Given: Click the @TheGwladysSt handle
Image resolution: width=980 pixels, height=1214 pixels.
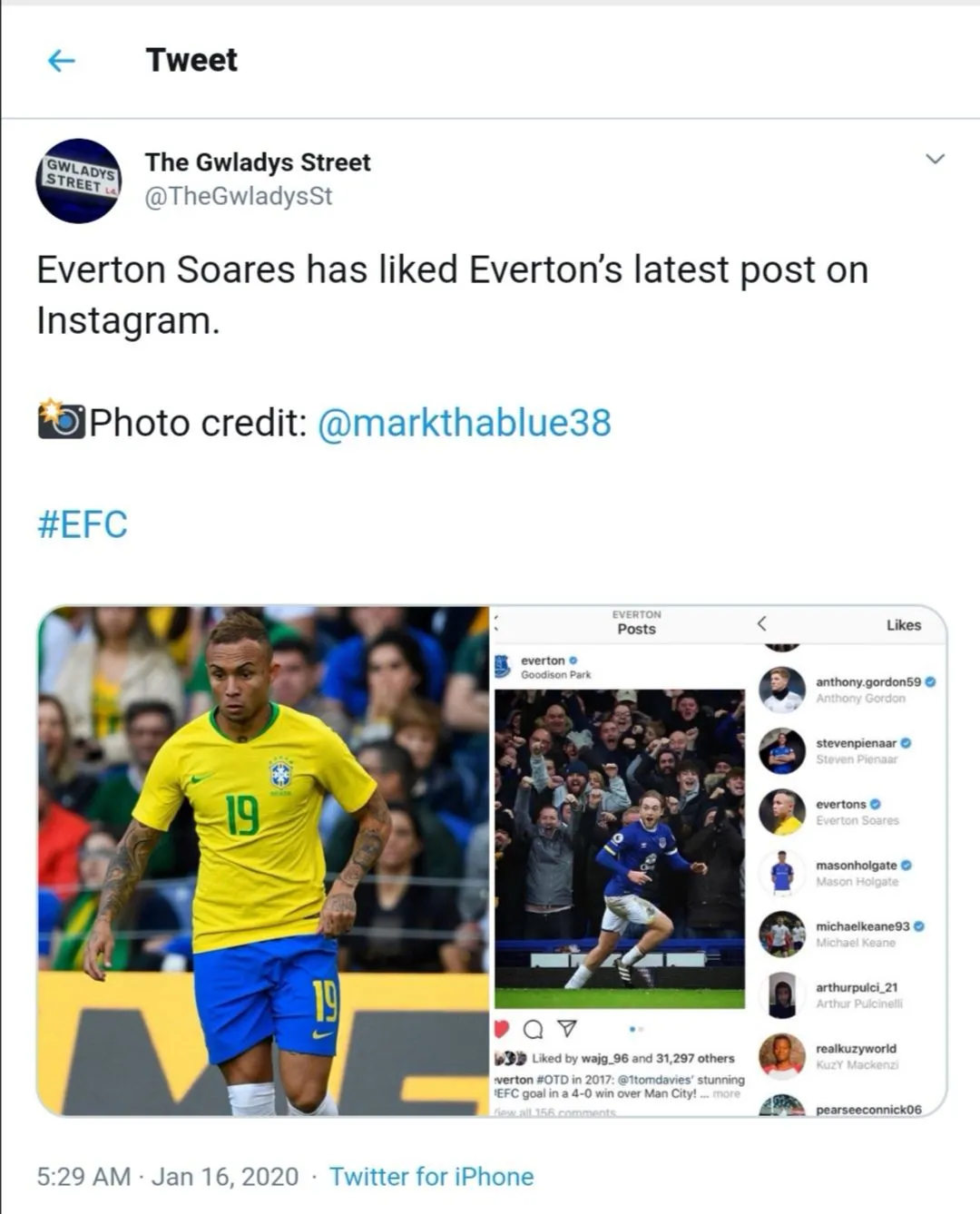Looking at the screenshot, I should (239, 196).
